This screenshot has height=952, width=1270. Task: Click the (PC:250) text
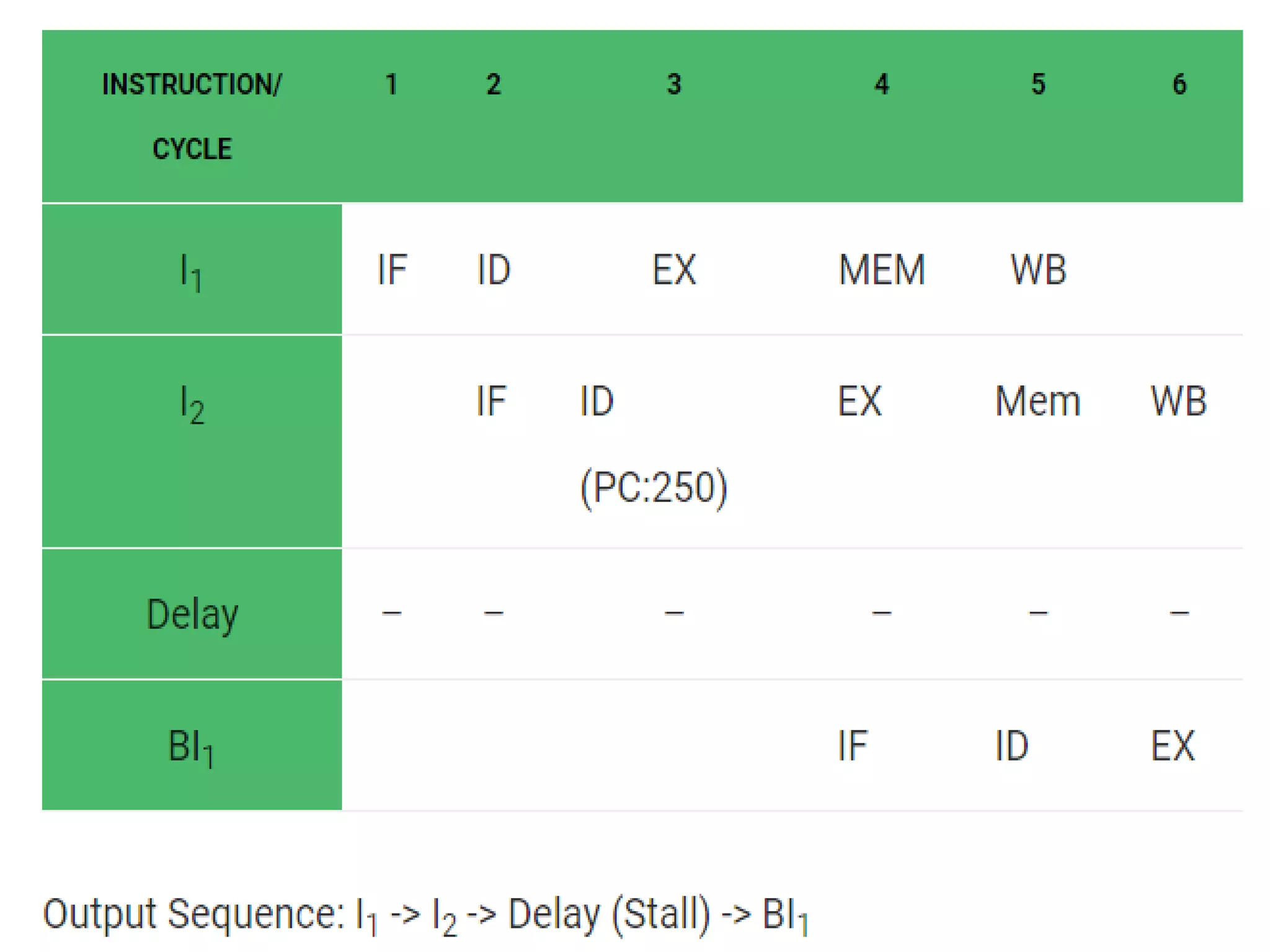[654, 488]
